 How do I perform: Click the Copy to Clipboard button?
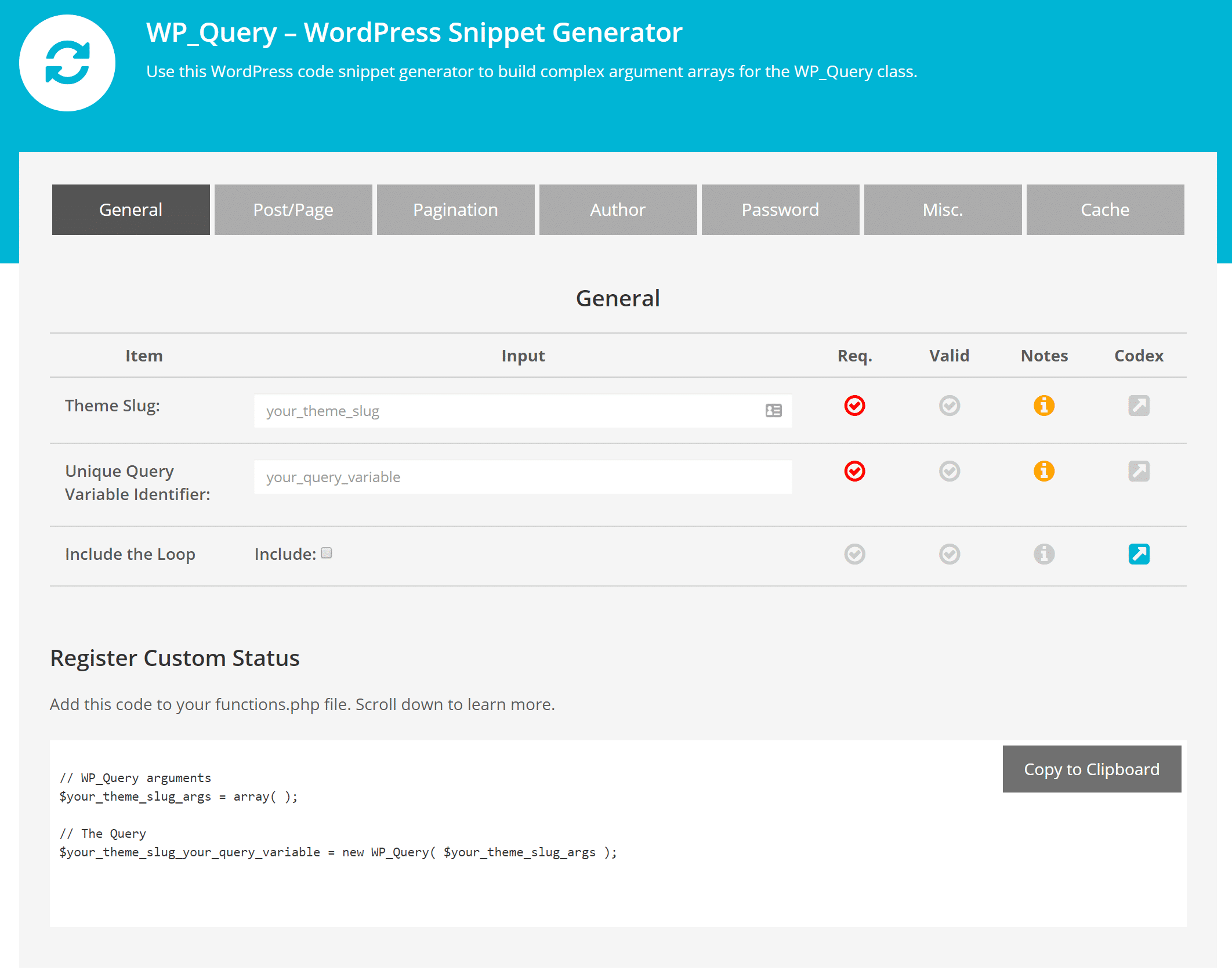click(1092, 769)
